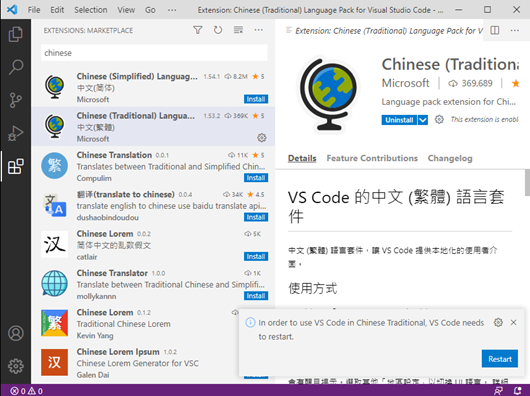Click the Chinese Translator globe icon
Viewport: 530px width, 396px height.
(54, 283)
